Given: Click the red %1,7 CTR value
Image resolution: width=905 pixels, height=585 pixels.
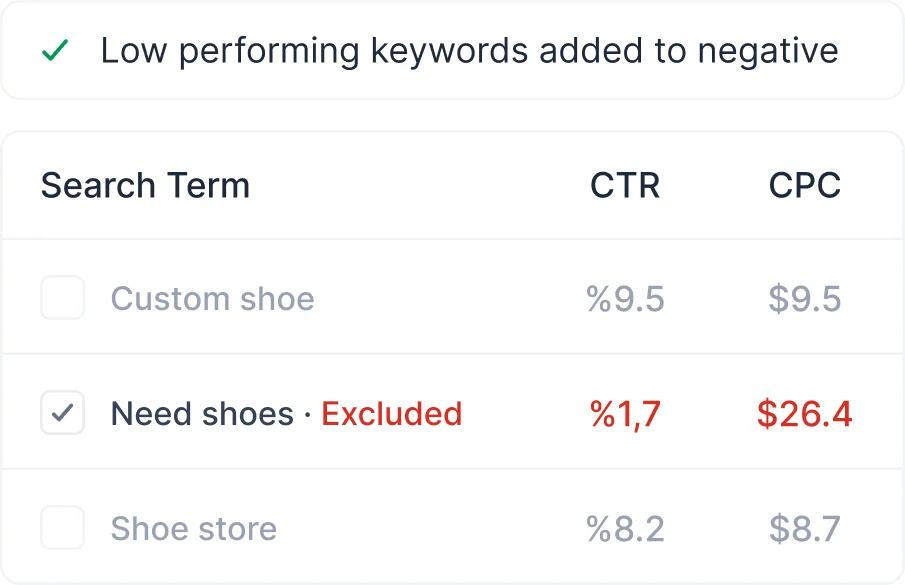Looking at the screenshot, I should (x=625, y=414).
